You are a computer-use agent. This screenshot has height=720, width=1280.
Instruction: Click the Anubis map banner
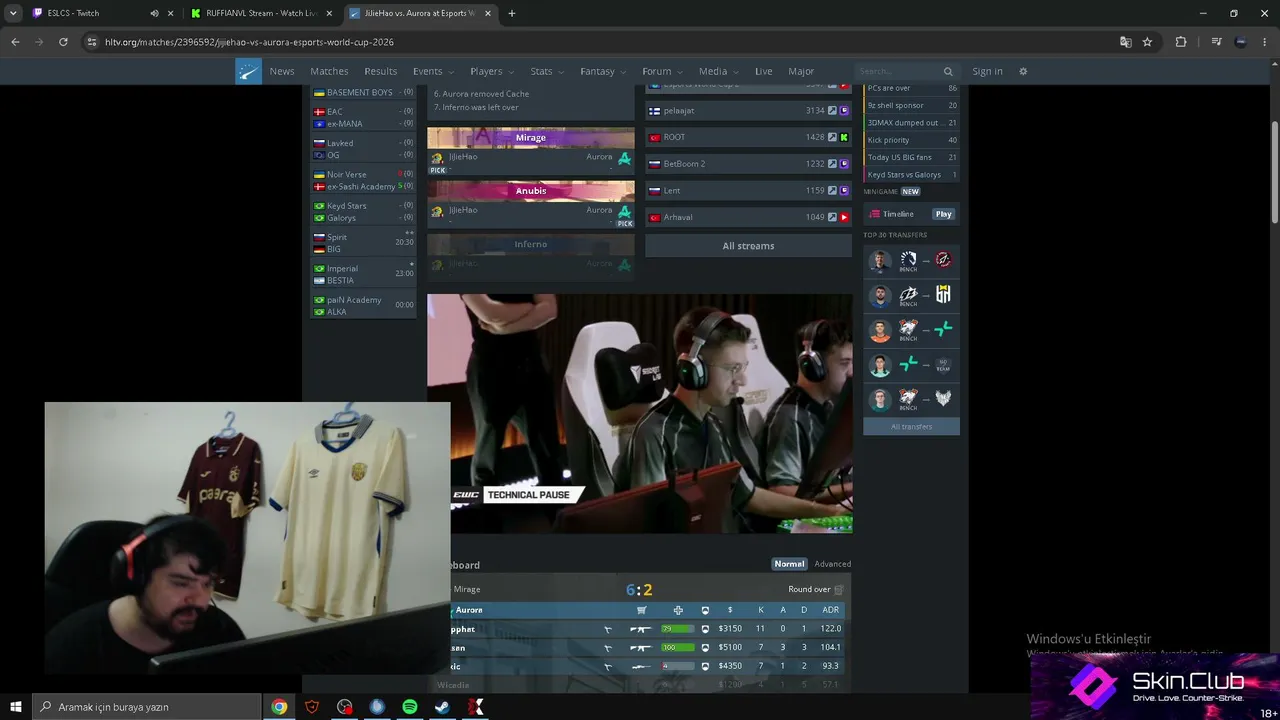(x=531, y=190)
